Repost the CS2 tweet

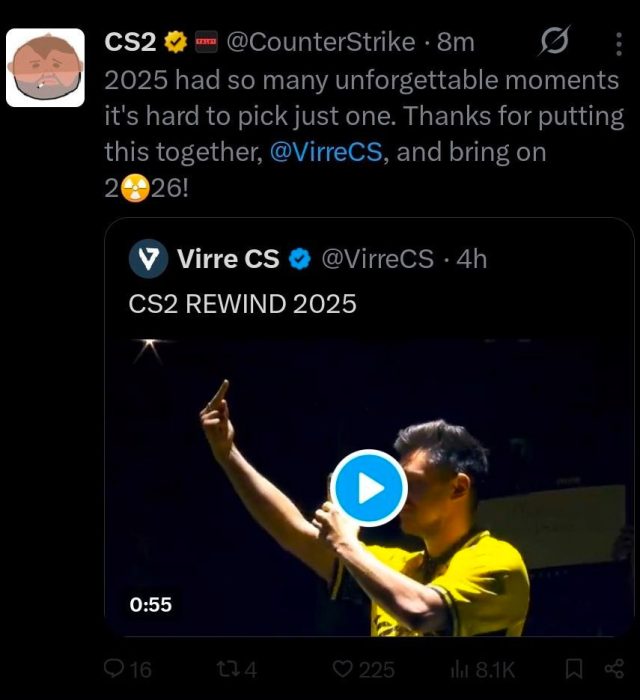coord(228,669)
